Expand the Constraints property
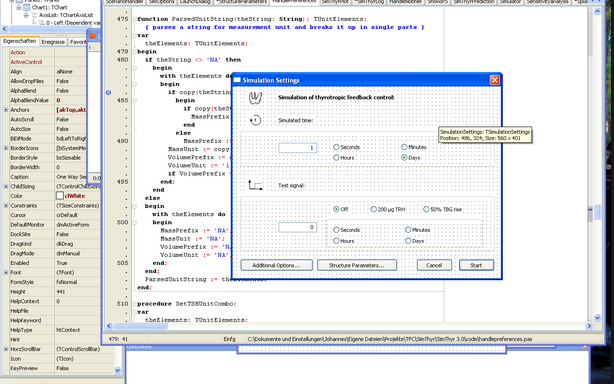Image resolution: width=614 pixels, height=384 pixels. [x=6, y=206]
